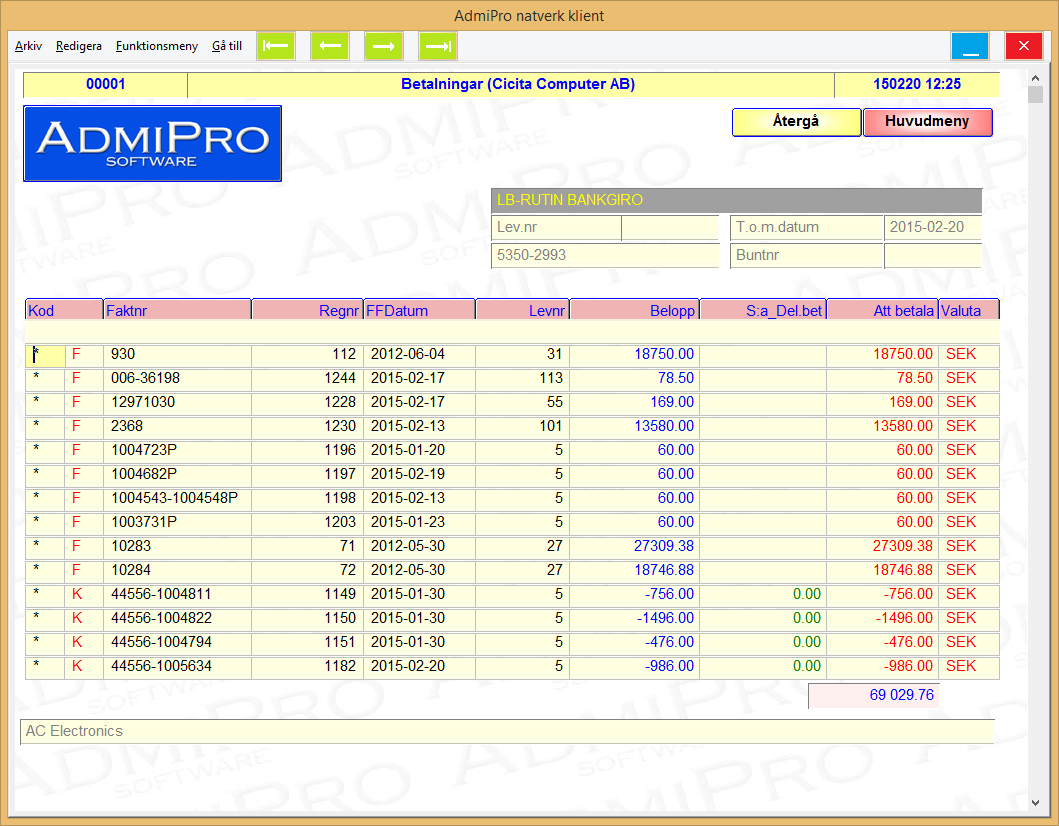1059x826 pixels.
Task: Click the previous record left arrow
Action: [330, 46]
